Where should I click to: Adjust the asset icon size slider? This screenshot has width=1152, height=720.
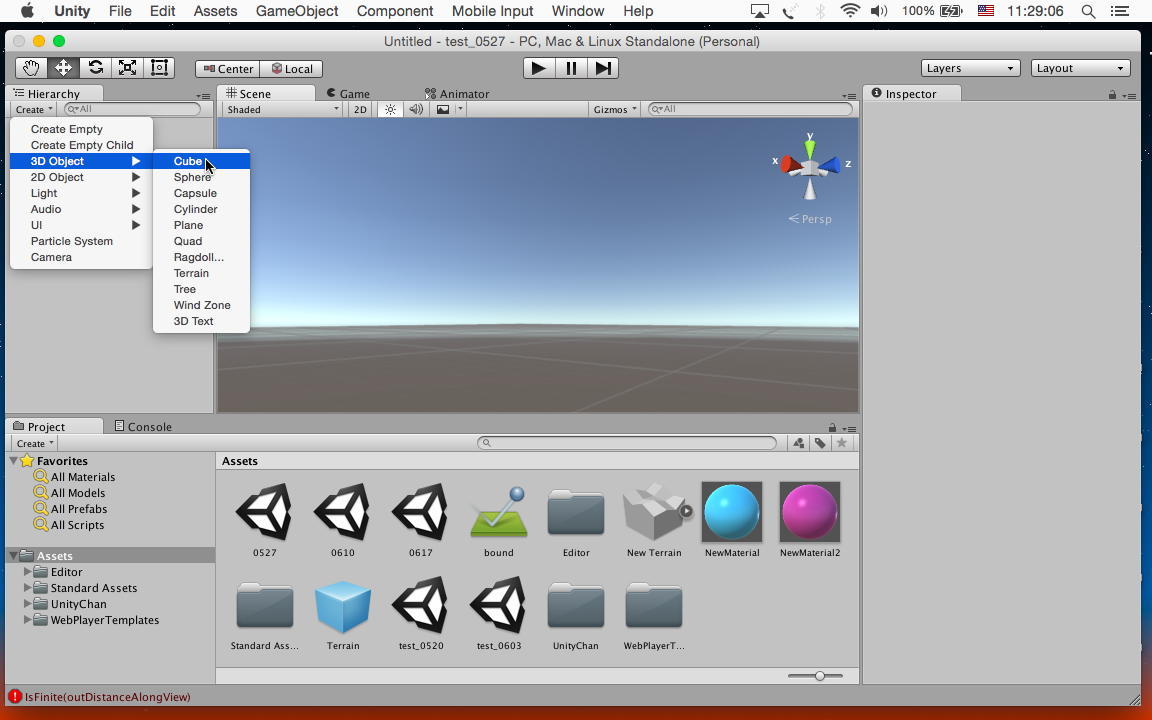(x=819, y=676)
